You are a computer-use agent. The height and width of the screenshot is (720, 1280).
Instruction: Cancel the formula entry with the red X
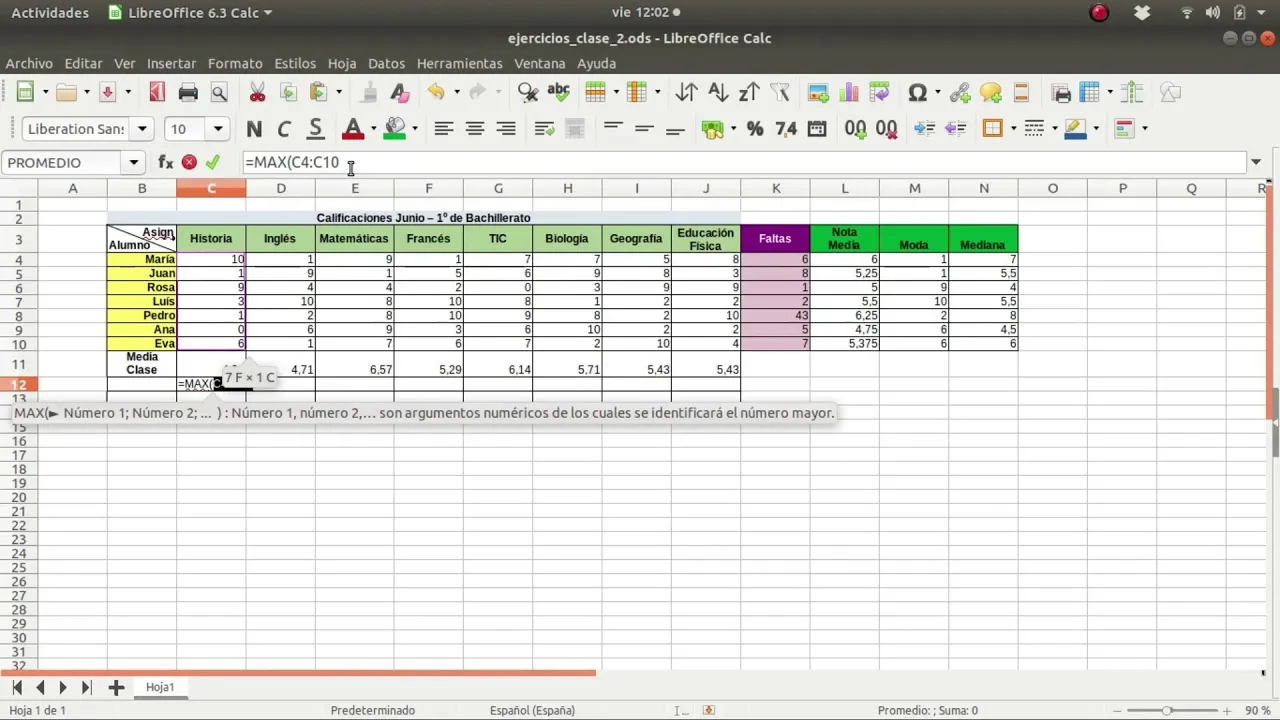188,162
